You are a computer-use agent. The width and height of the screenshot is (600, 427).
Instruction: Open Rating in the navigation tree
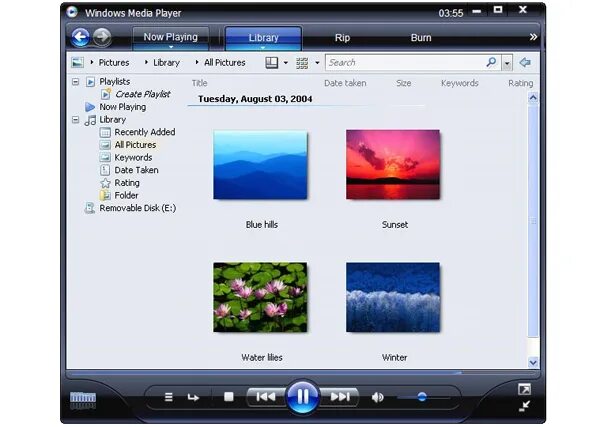tap(127, 183)
